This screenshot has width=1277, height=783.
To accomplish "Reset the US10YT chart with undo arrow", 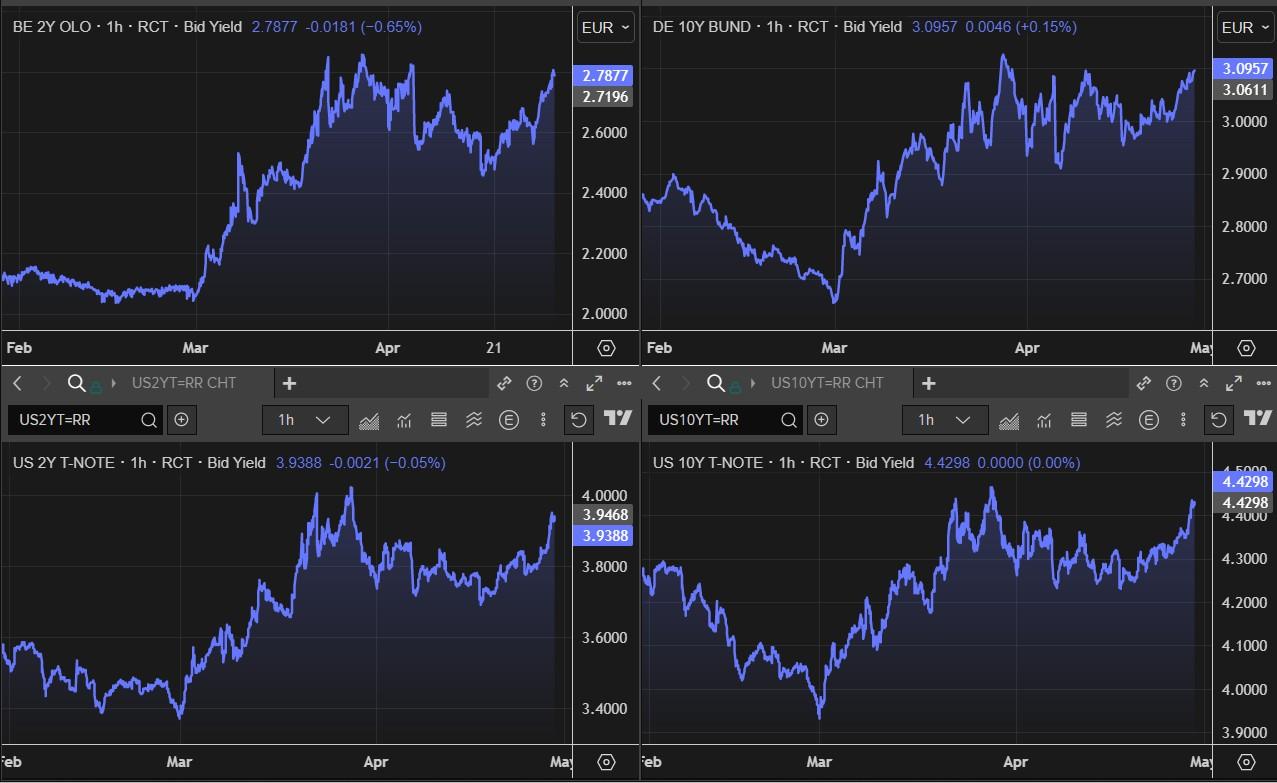I will tap(1218, 420).
